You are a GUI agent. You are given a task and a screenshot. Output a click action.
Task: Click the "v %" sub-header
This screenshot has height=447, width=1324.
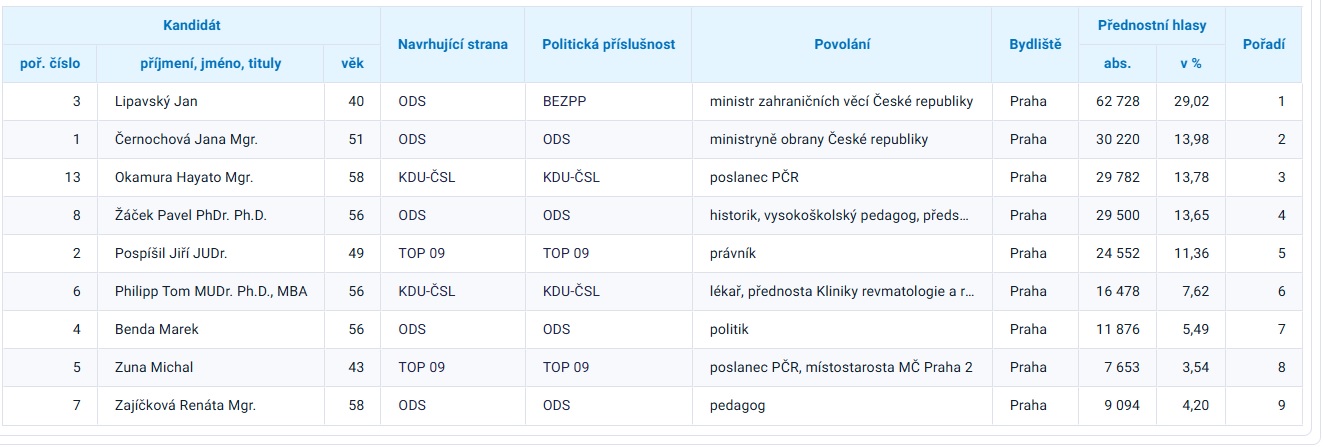tap(1190, 63)
